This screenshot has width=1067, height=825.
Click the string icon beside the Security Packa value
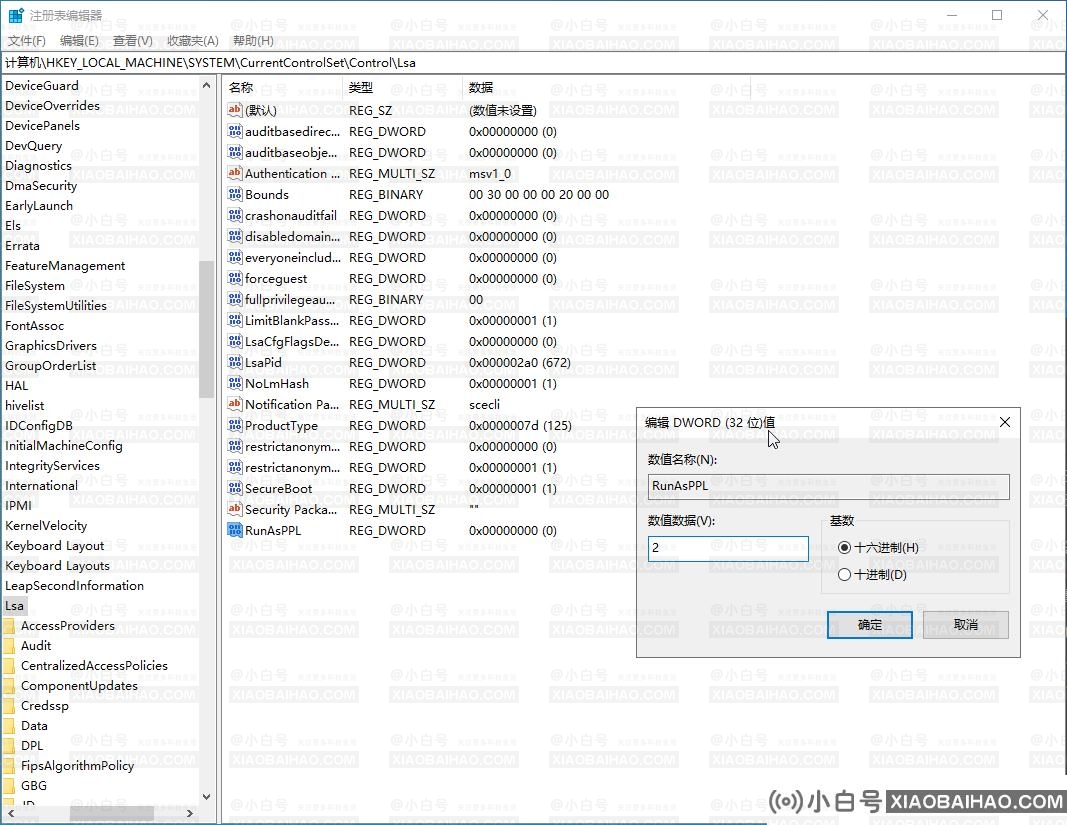tap(235, 510)
